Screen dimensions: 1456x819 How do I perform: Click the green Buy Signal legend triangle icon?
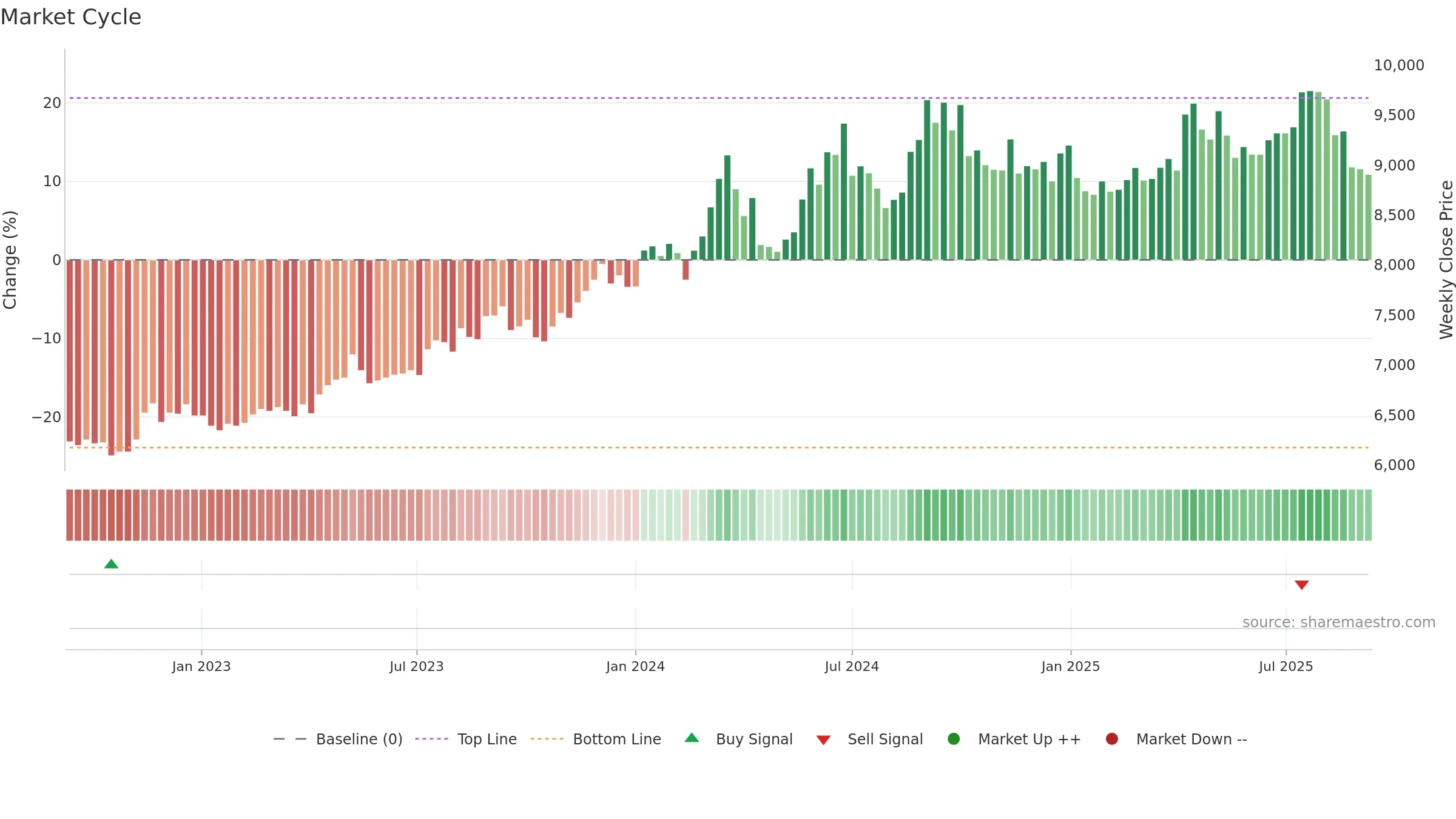pyautogui.click(x=692, y=738)
